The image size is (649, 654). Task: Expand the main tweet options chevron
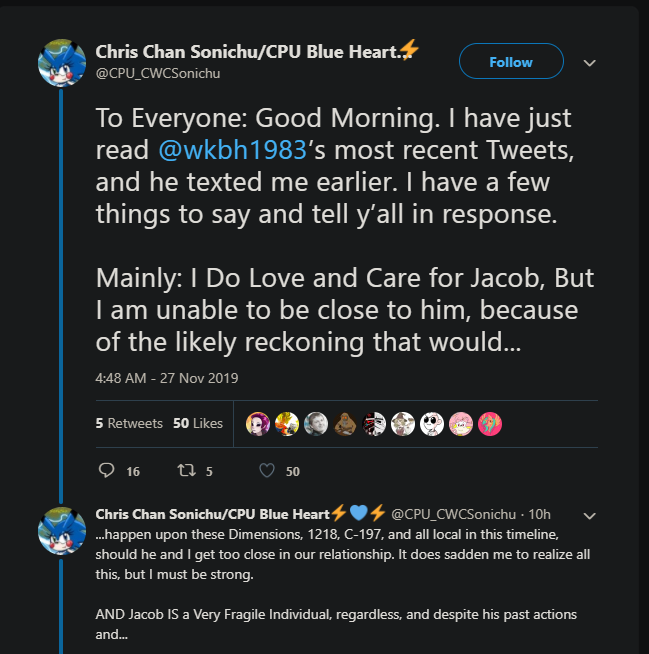tap(589, 63)
